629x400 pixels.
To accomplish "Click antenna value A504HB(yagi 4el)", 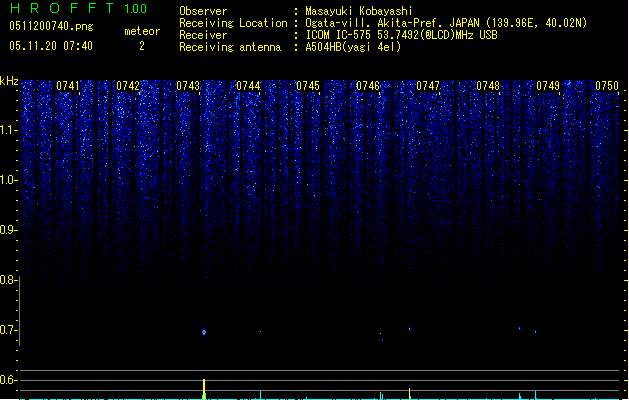I will (x=353, y=47).
